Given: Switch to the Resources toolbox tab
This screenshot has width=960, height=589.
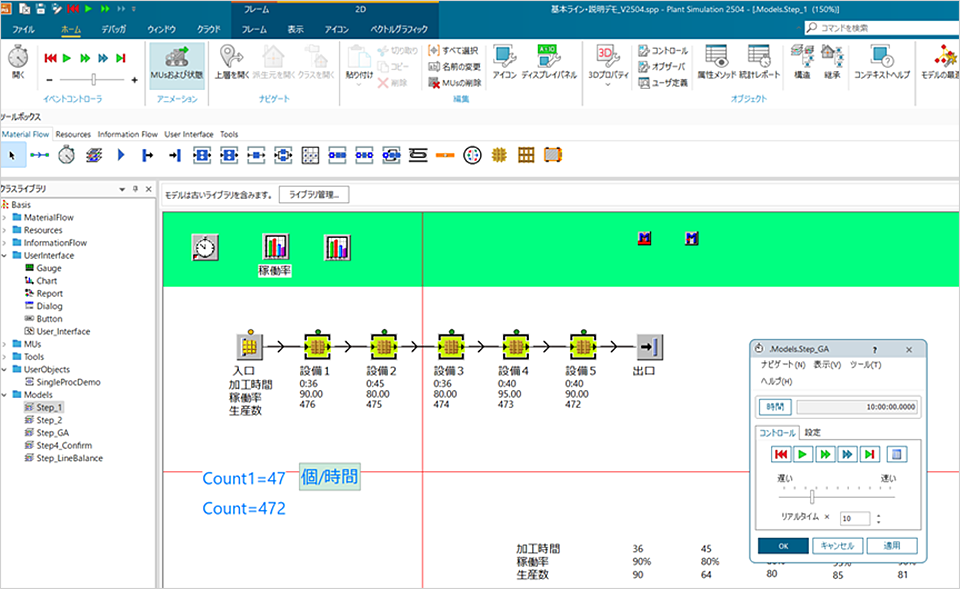Looking at the screenshot, I should click(73, 134).
